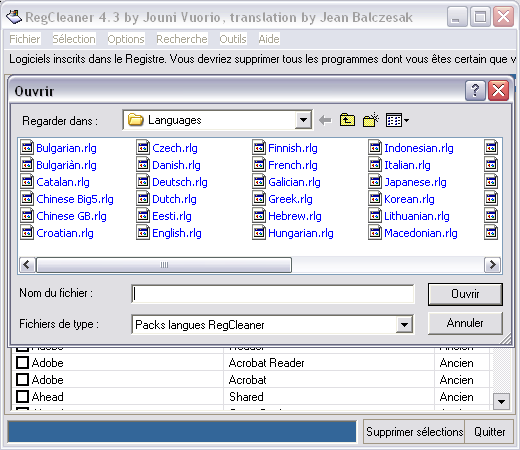The image size is (520, 450).
Task: Click the Annuler button
Action: tap(465, 323)
